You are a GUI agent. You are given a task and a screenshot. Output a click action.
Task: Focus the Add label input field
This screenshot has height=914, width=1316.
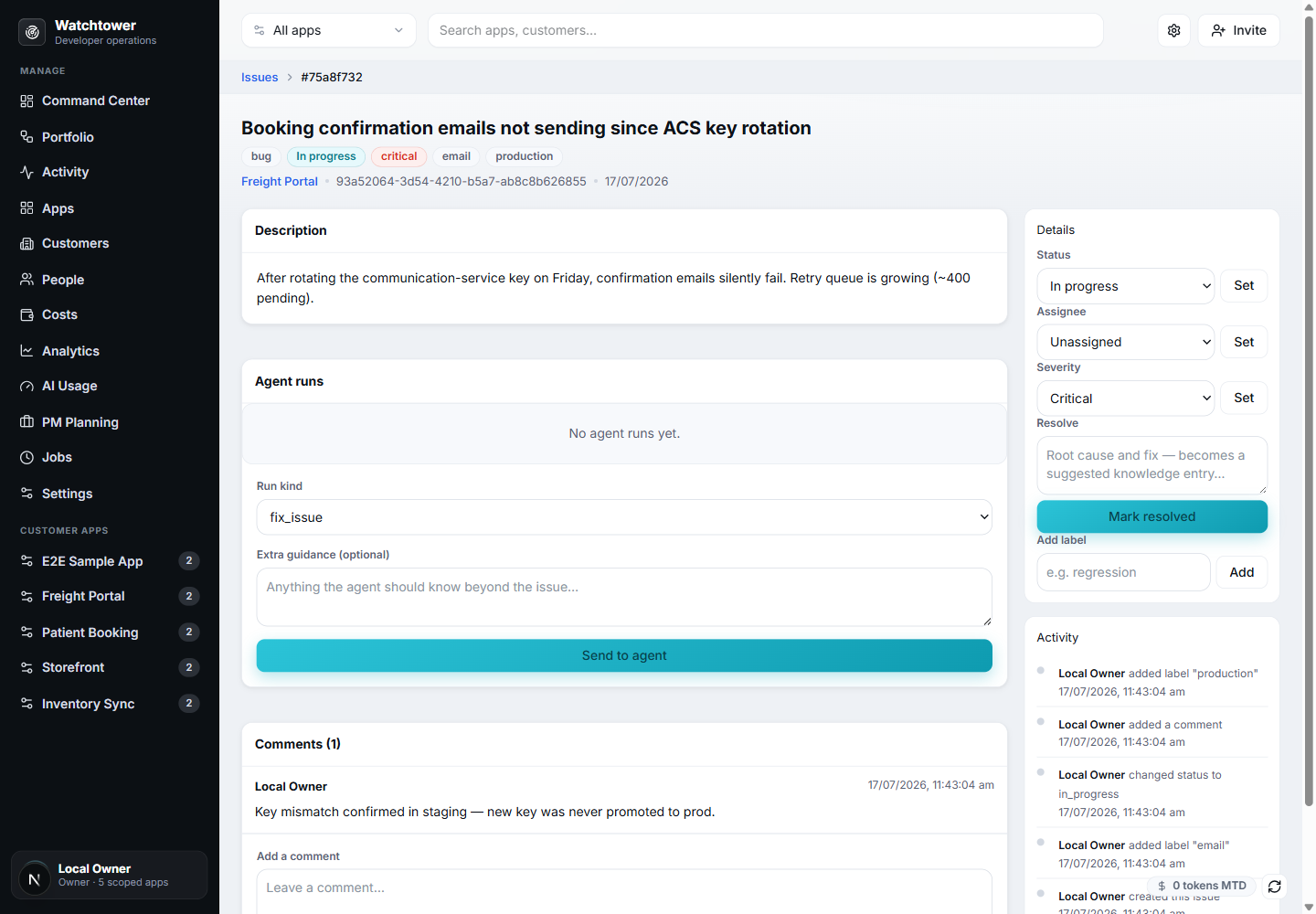(x=1124, y=572)
